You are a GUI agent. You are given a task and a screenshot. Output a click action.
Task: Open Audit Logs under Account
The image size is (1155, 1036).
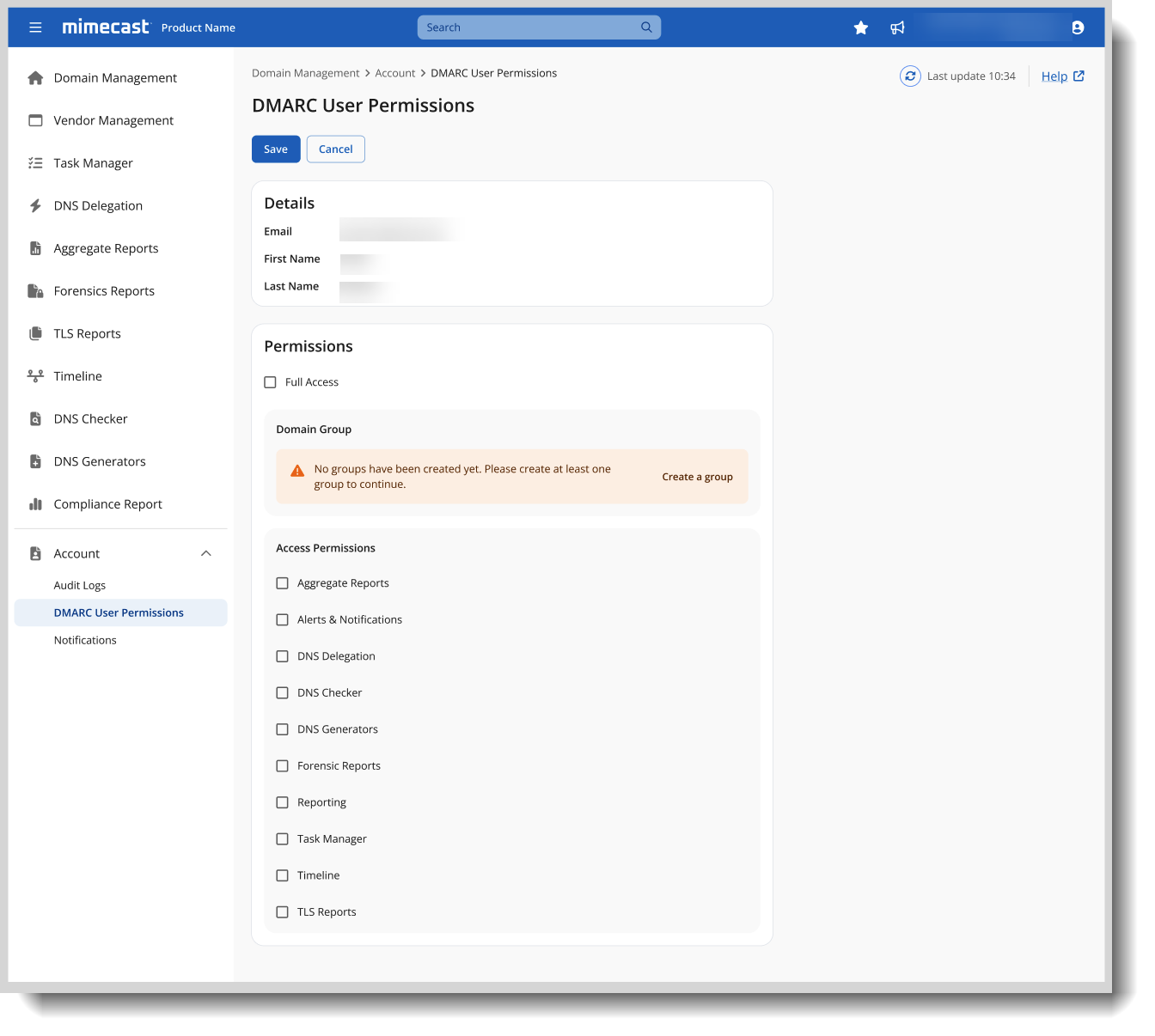pyautogui.click(x=79, y=586)
